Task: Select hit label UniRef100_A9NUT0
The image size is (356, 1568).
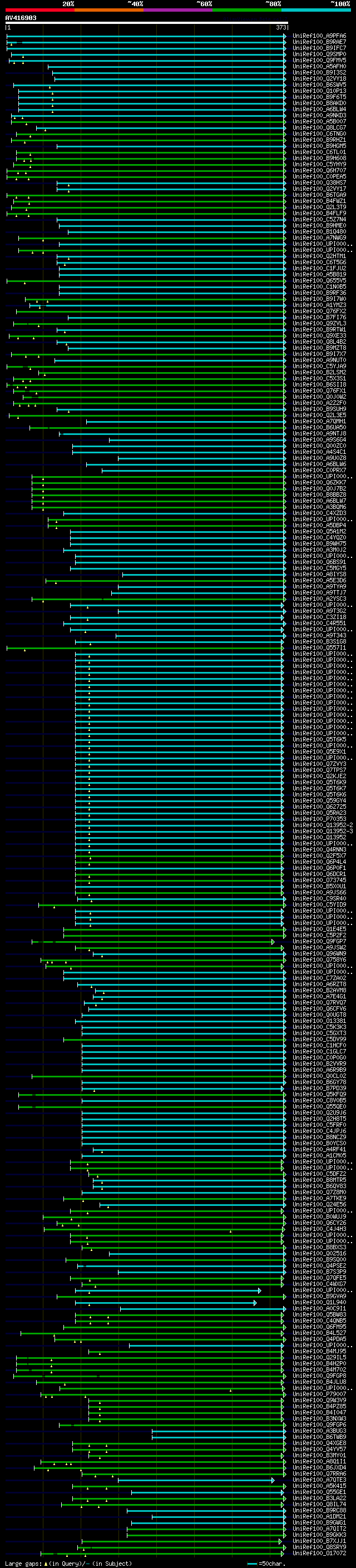Action: point(319,360)
